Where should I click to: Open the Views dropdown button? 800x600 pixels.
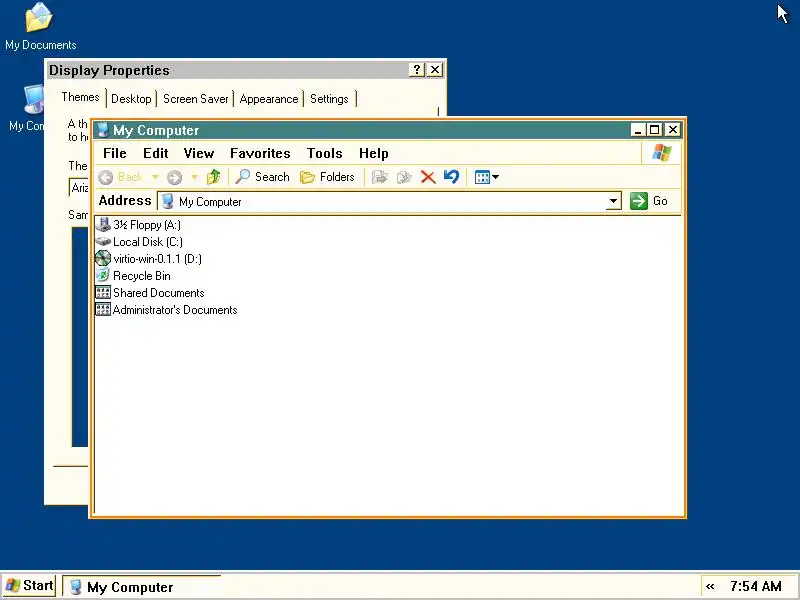coord(486,177)
